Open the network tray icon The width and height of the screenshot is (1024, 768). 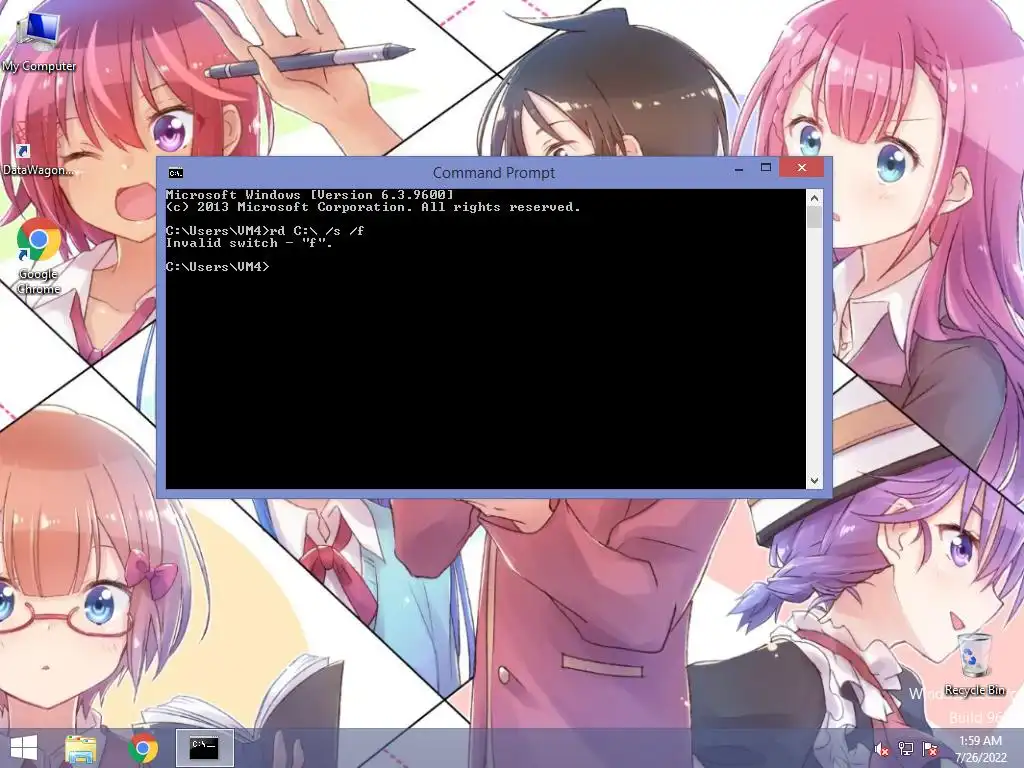906,749
